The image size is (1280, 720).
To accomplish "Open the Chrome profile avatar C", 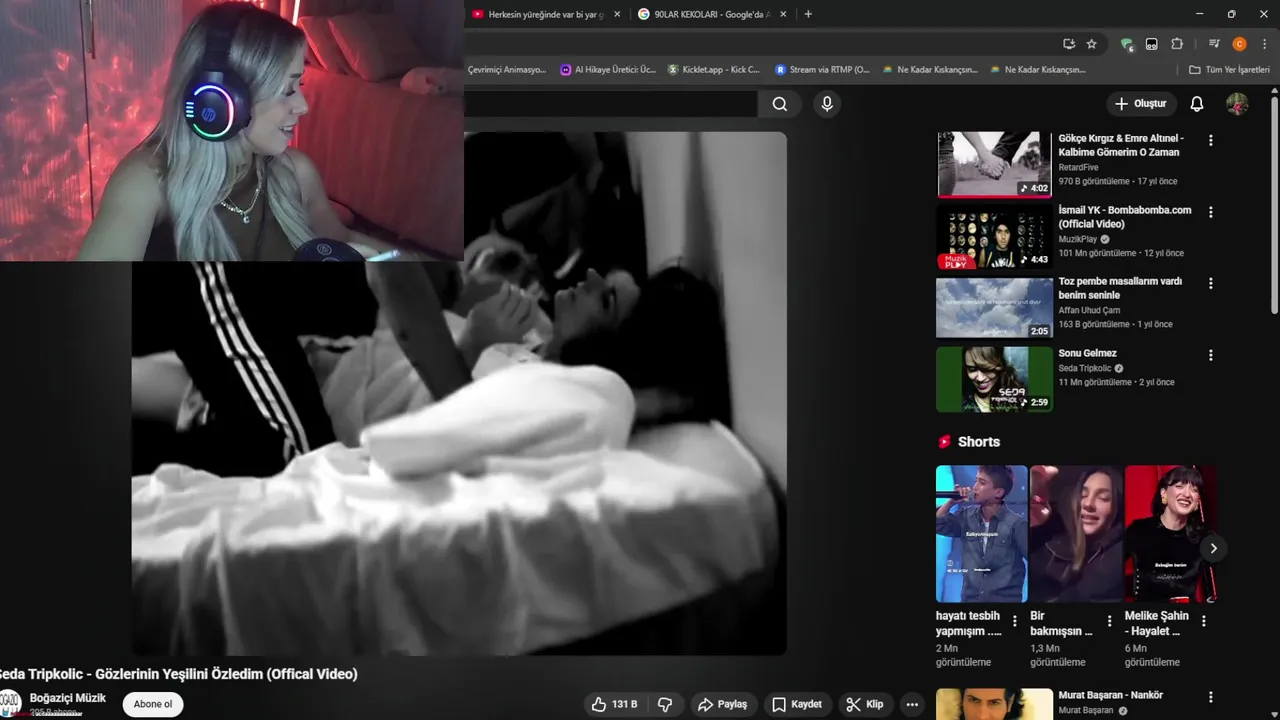I will [x=1239, y=44].
